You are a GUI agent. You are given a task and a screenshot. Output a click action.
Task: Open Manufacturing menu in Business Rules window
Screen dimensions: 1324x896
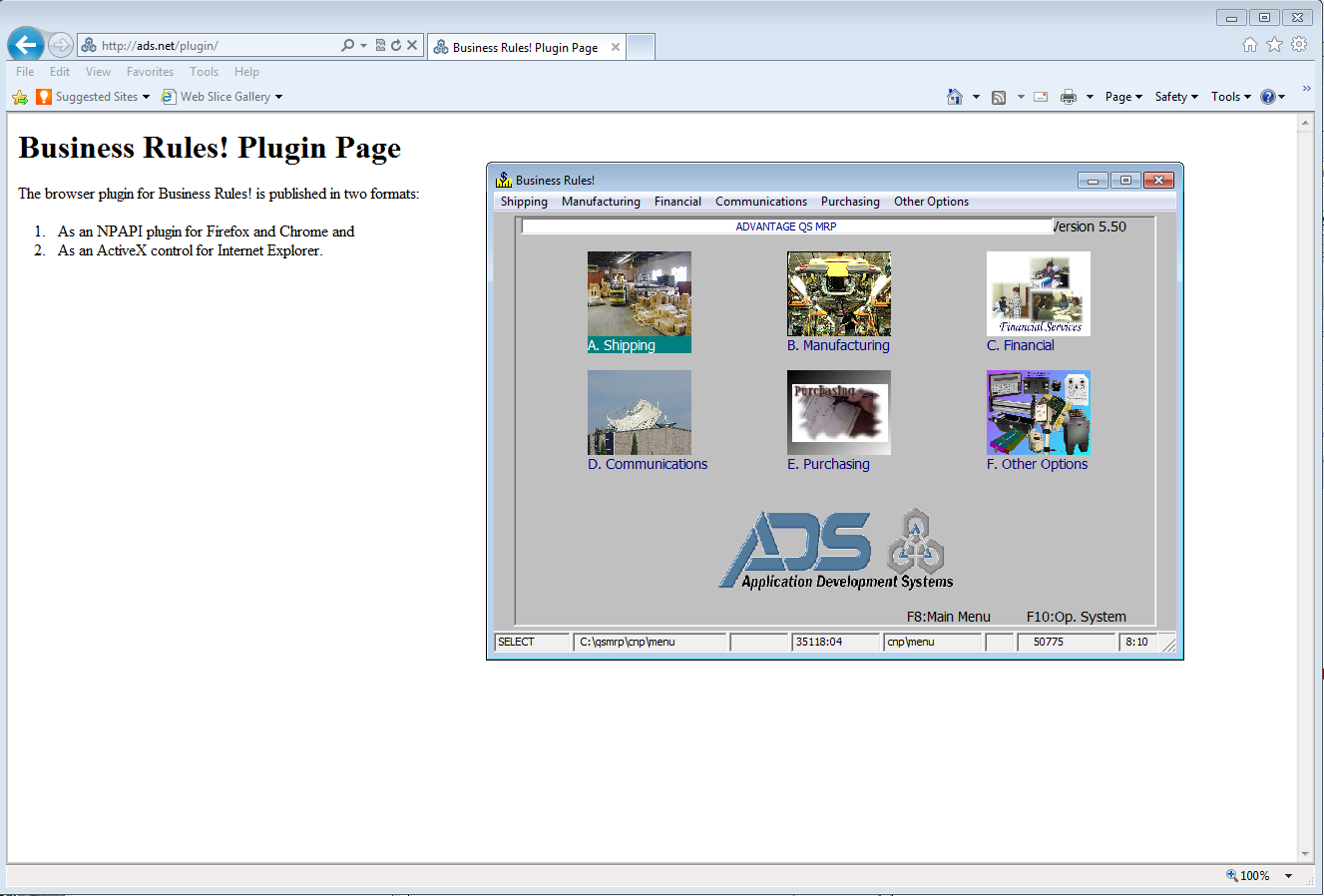click(601, 202)
